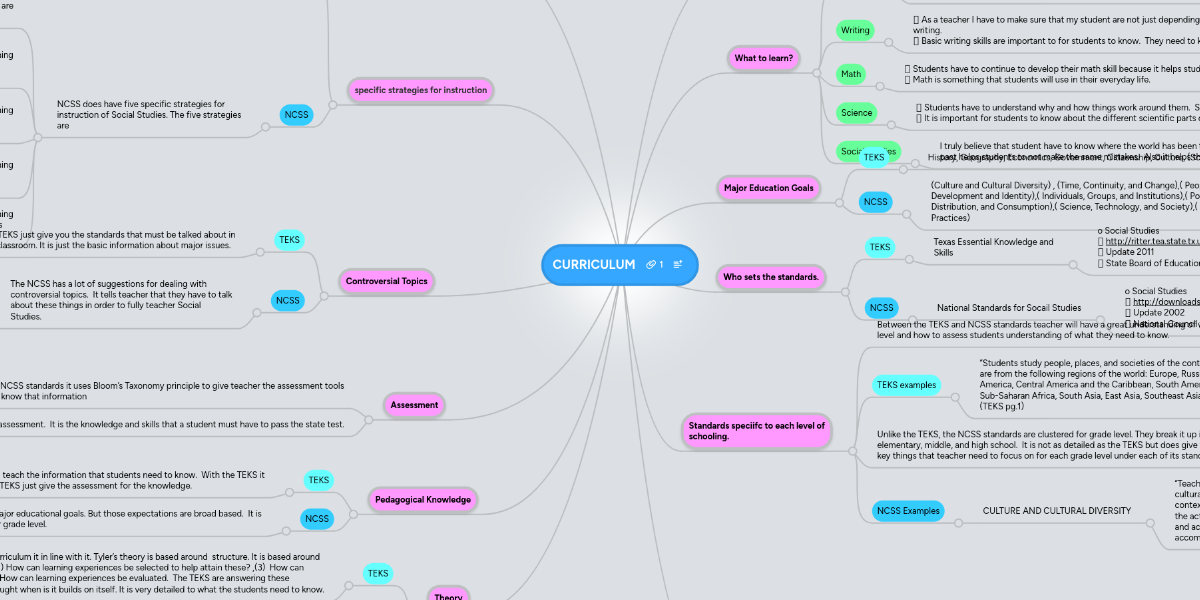Select the "Major Education Goals" node

point(768,187)
